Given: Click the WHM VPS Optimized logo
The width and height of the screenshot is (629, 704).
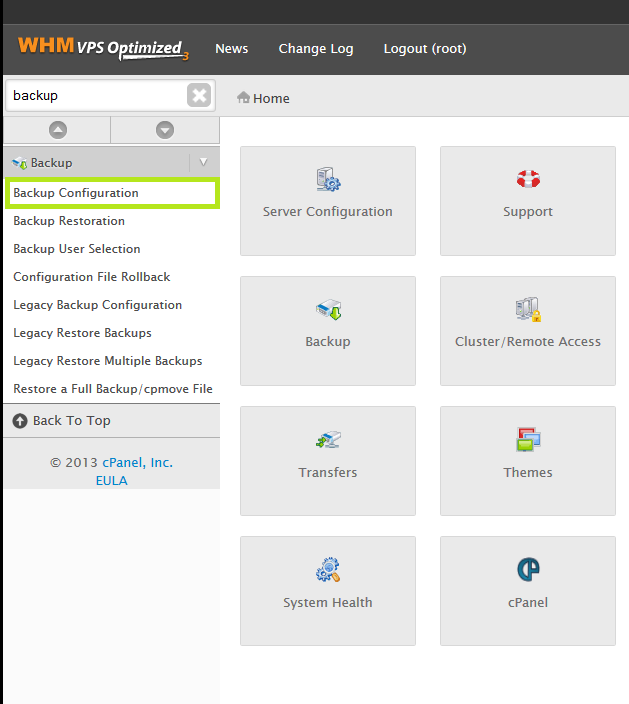Looking at the screenshot, I should tap(103, 48).
